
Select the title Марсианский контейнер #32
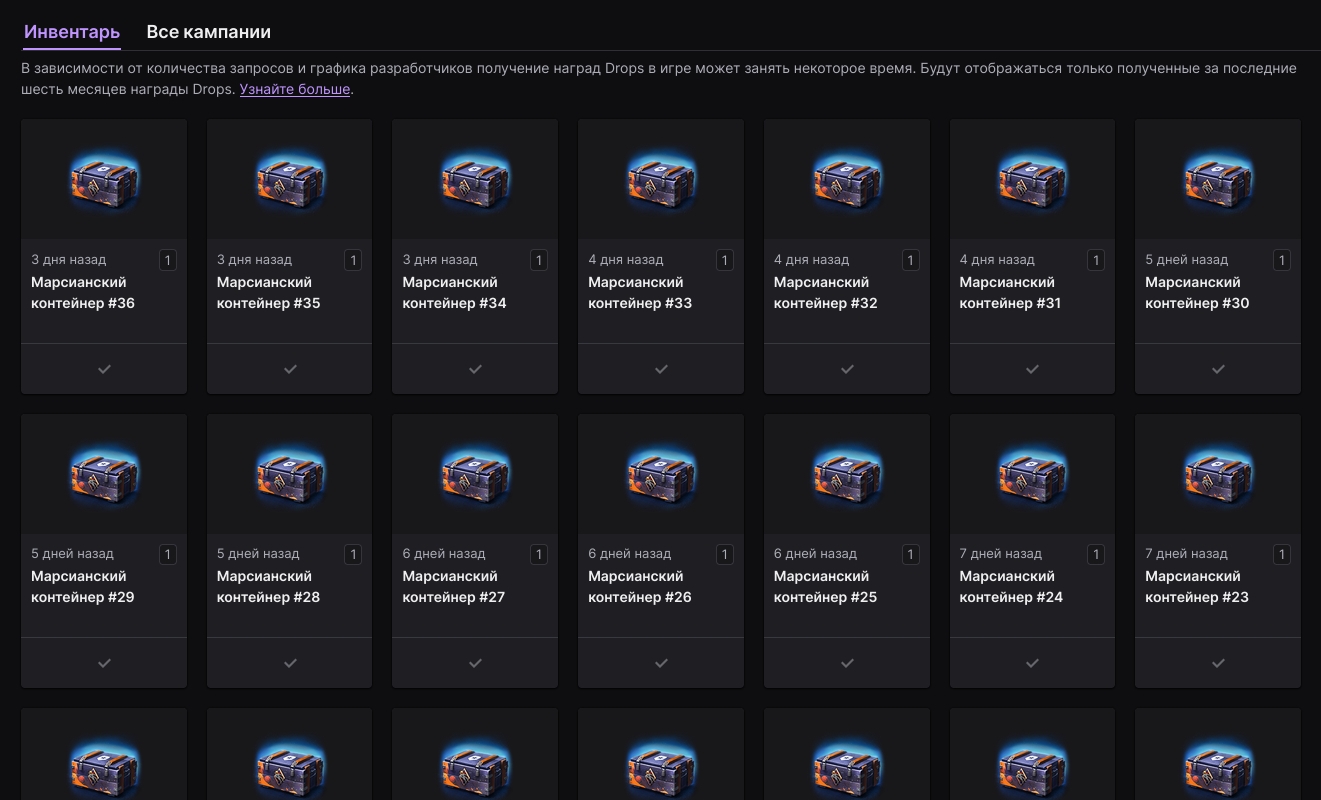(826, 293)
